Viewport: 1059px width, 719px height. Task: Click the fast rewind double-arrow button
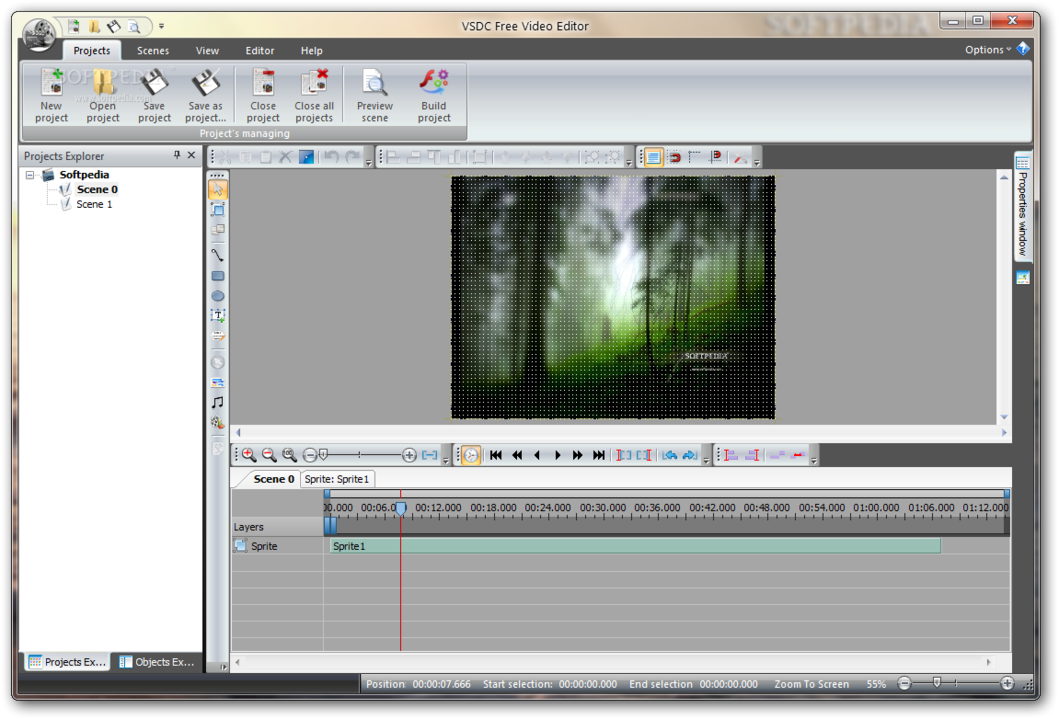click(x=517, y=455)
